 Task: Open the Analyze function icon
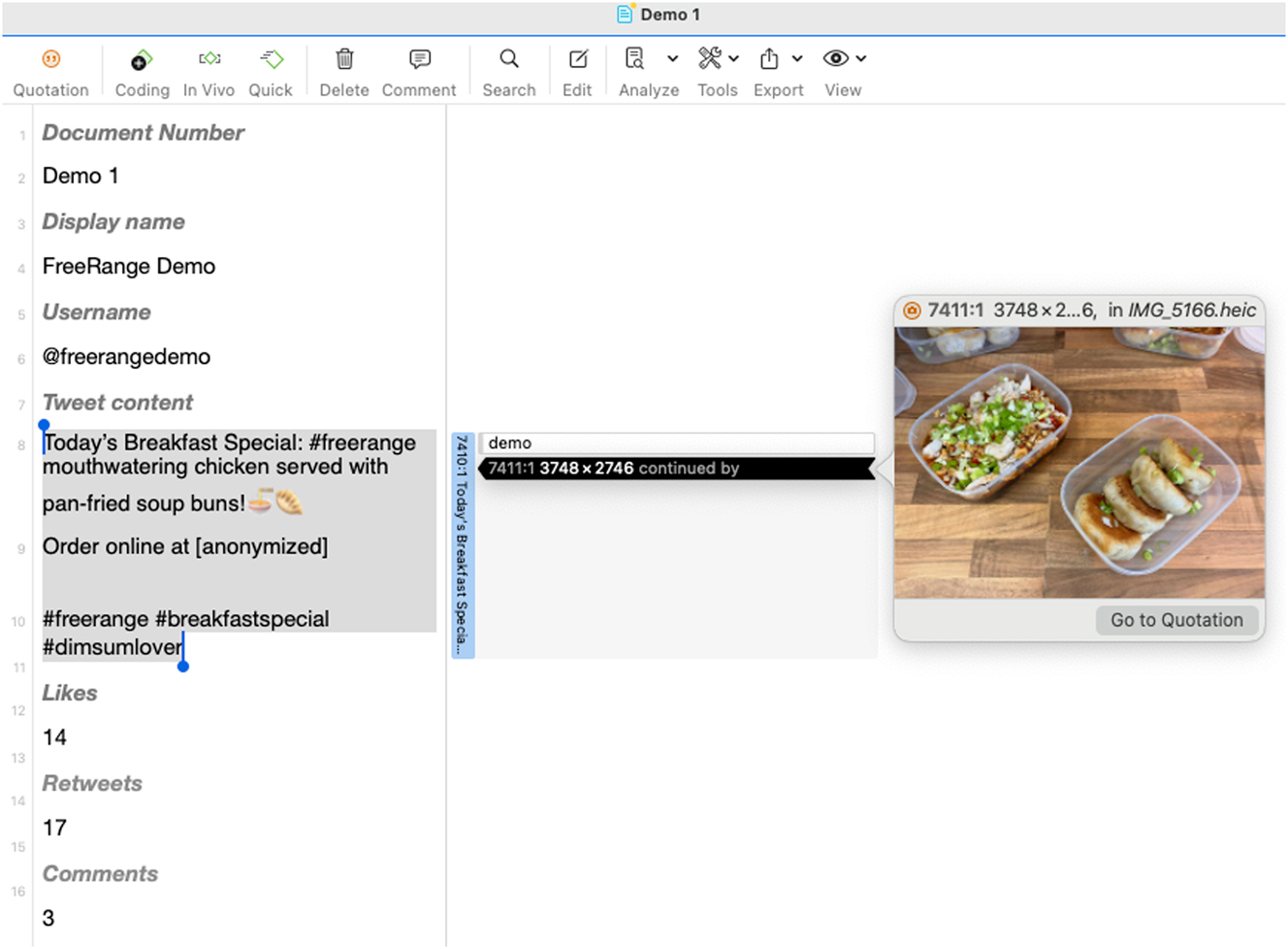635,59
